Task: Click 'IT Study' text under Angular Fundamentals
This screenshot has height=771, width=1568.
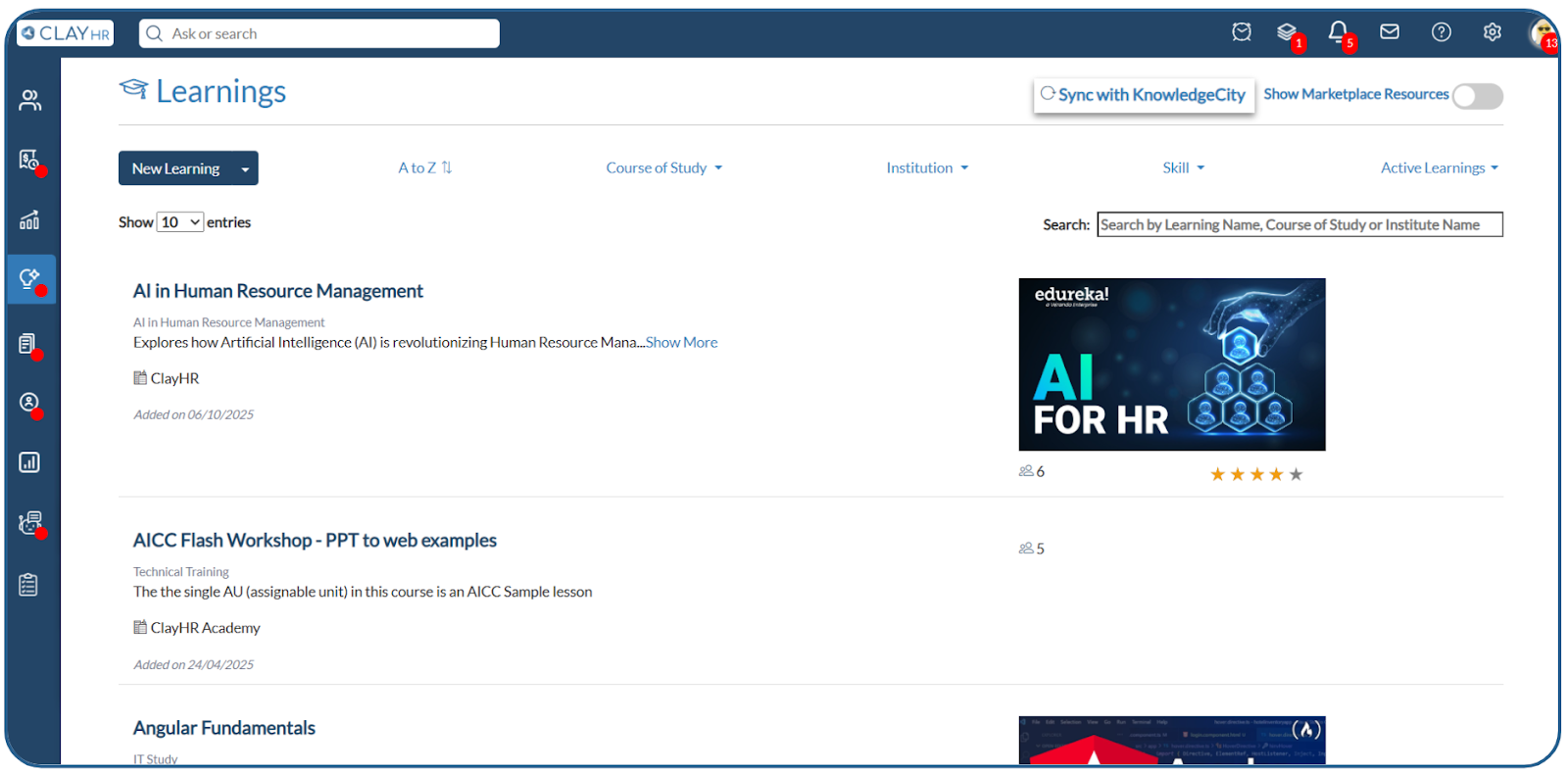Action: pyautogui.click(x=156, y=759)
